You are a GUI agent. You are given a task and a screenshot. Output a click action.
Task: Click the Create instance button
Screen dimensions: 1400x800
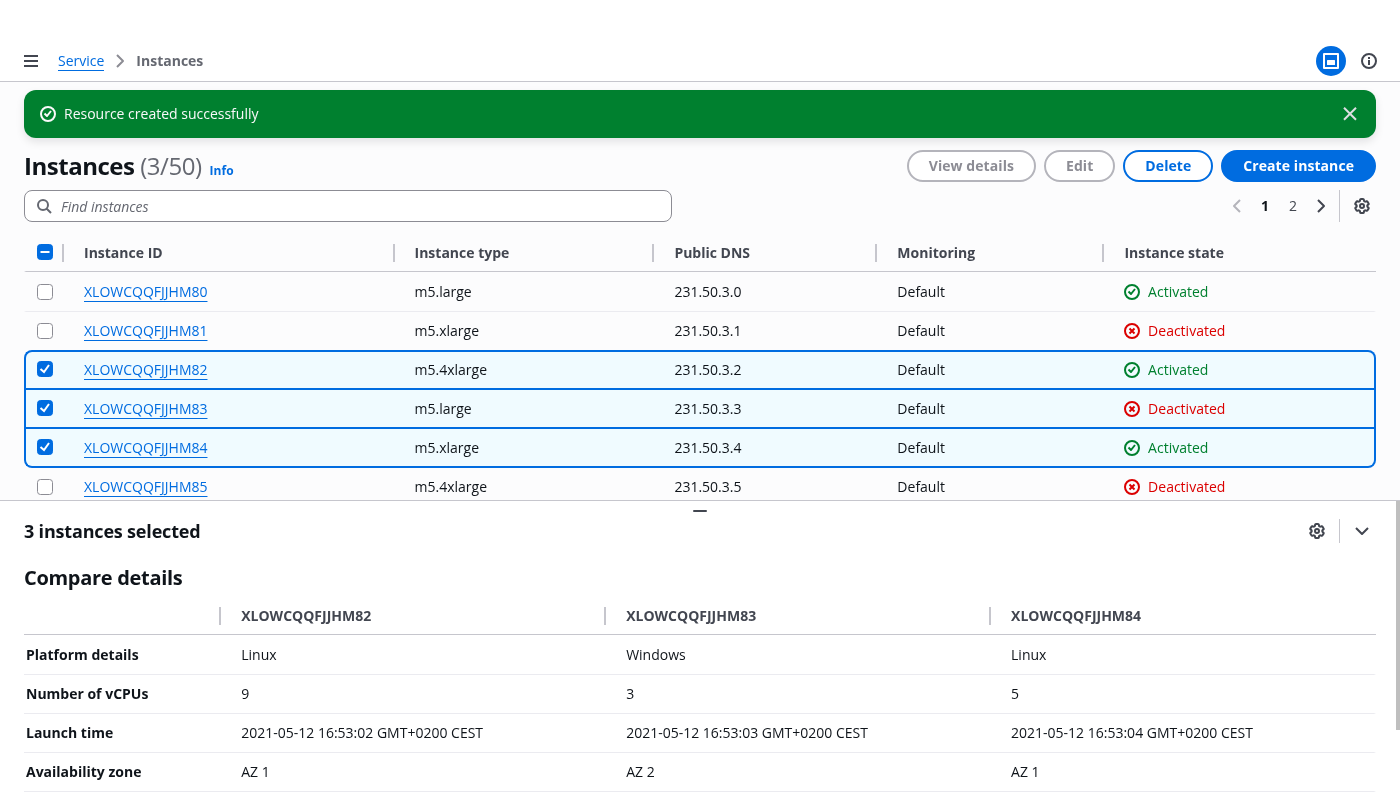(1297, 166)
